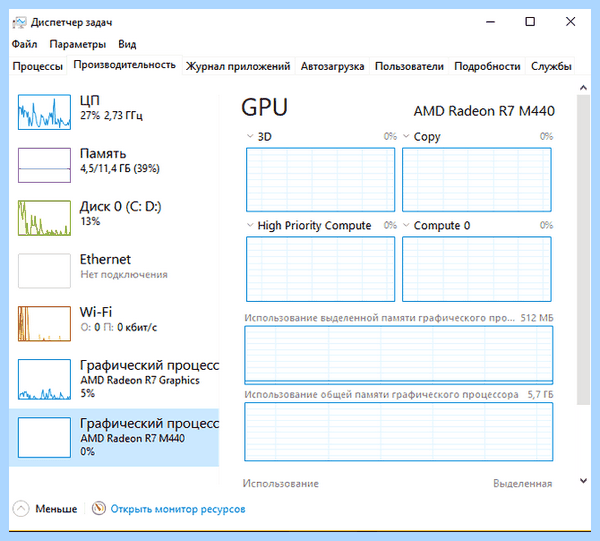Switch to the Автозагрузка tab
600x541 pixels.
pos(332,66)
